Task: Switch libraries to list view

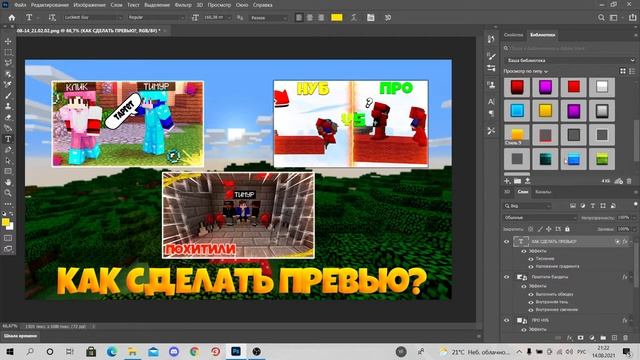Action: coord(632,71)
